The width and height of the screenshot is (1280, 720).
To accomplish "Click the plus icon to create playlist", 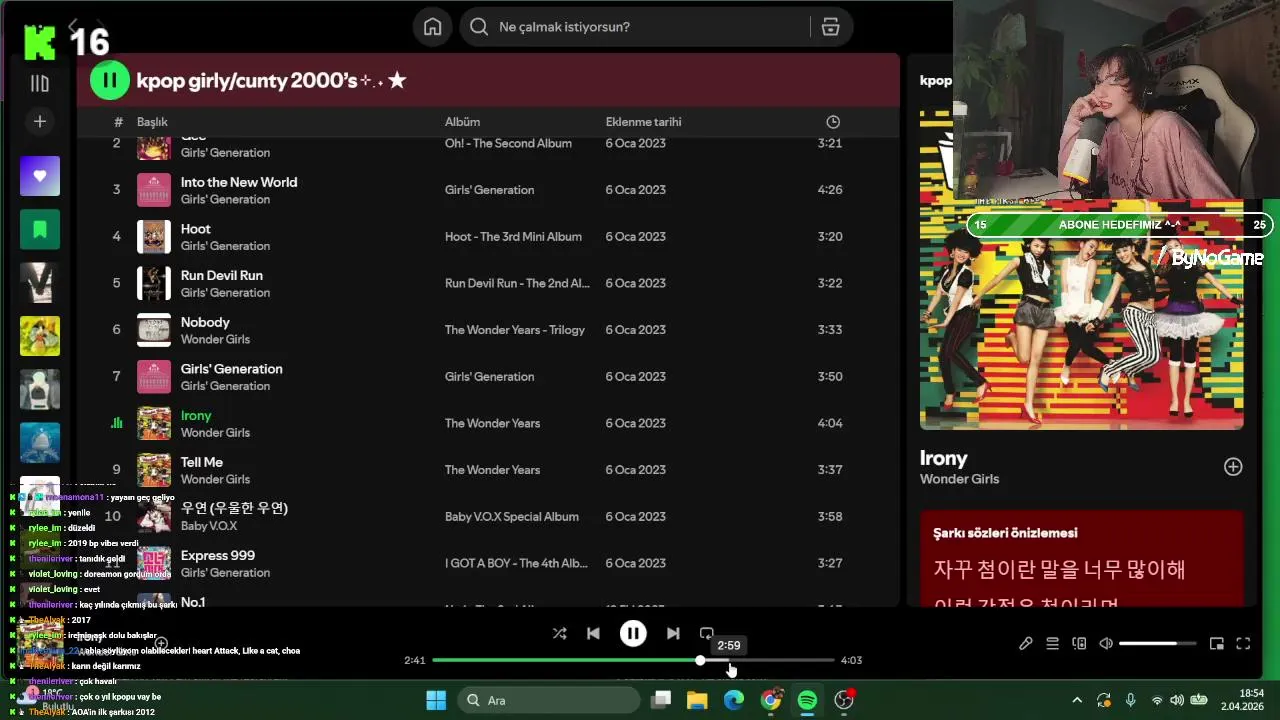I will [40, 122].
